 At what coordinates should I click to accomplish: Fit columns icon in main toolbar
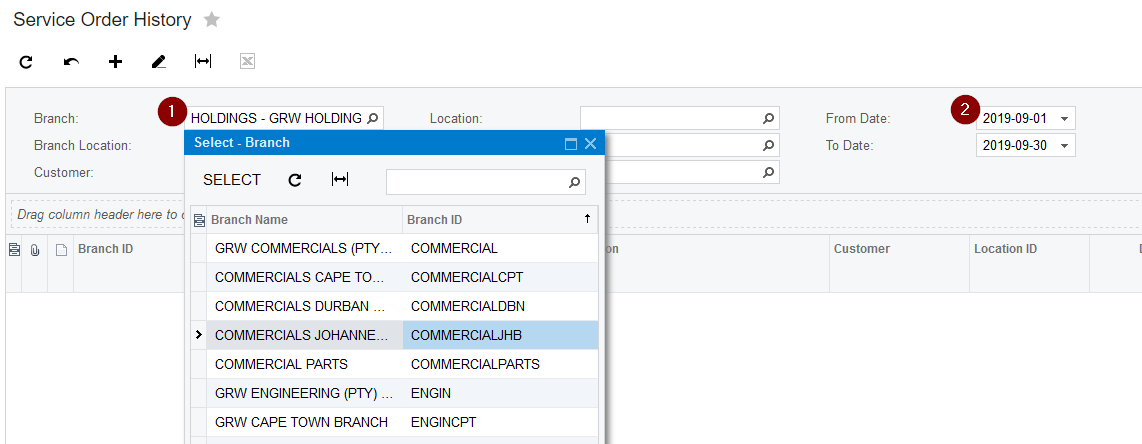click(203, 62)
